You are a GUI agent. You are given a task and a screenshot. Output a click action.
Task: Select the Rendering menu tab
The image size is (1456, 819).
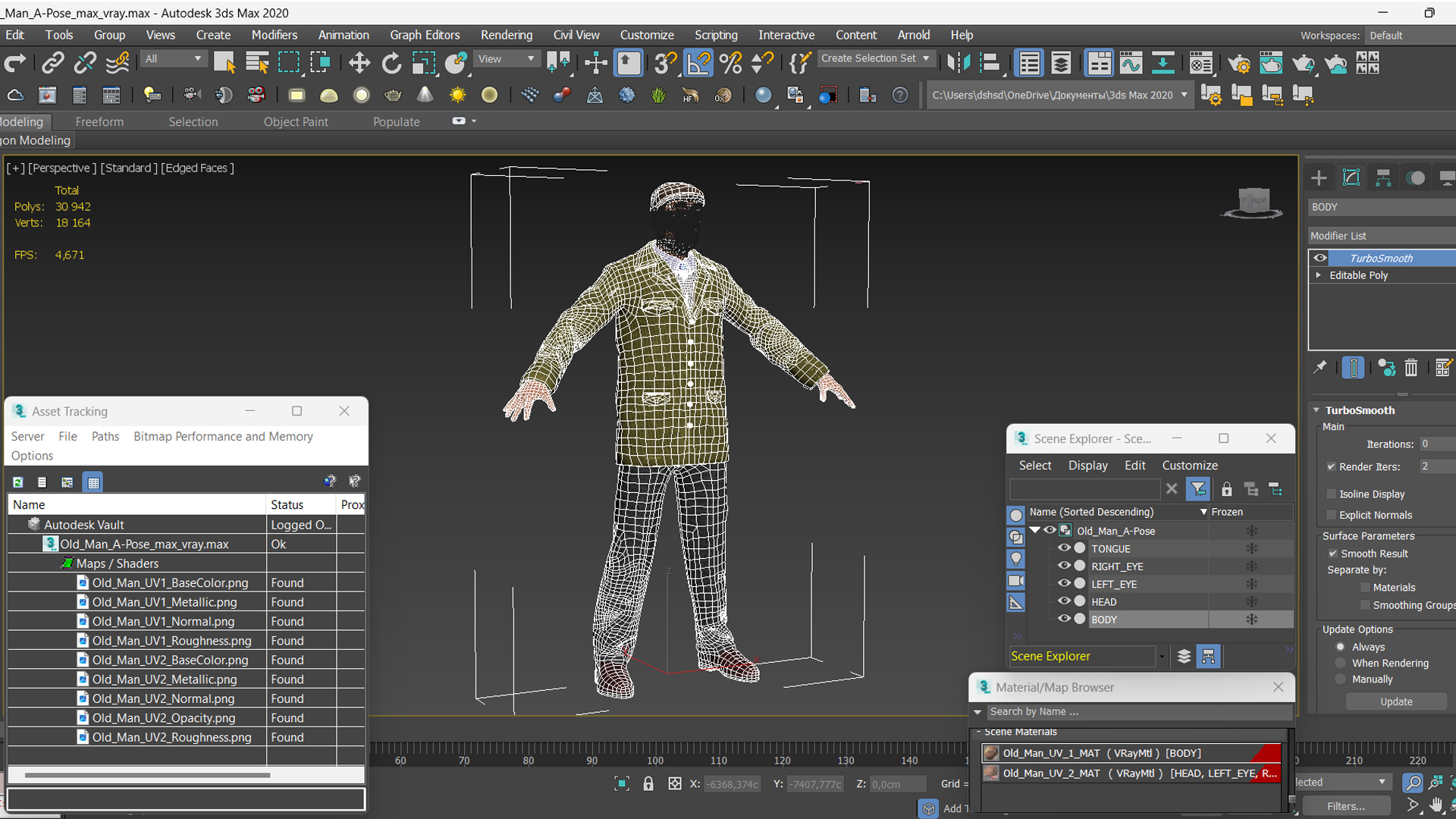[x=506, y=34]
